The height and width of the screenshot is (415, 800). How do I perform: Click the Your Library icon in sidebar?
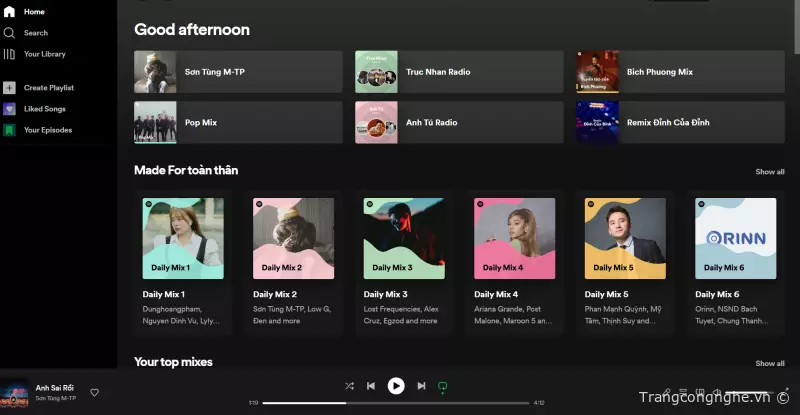9,54
